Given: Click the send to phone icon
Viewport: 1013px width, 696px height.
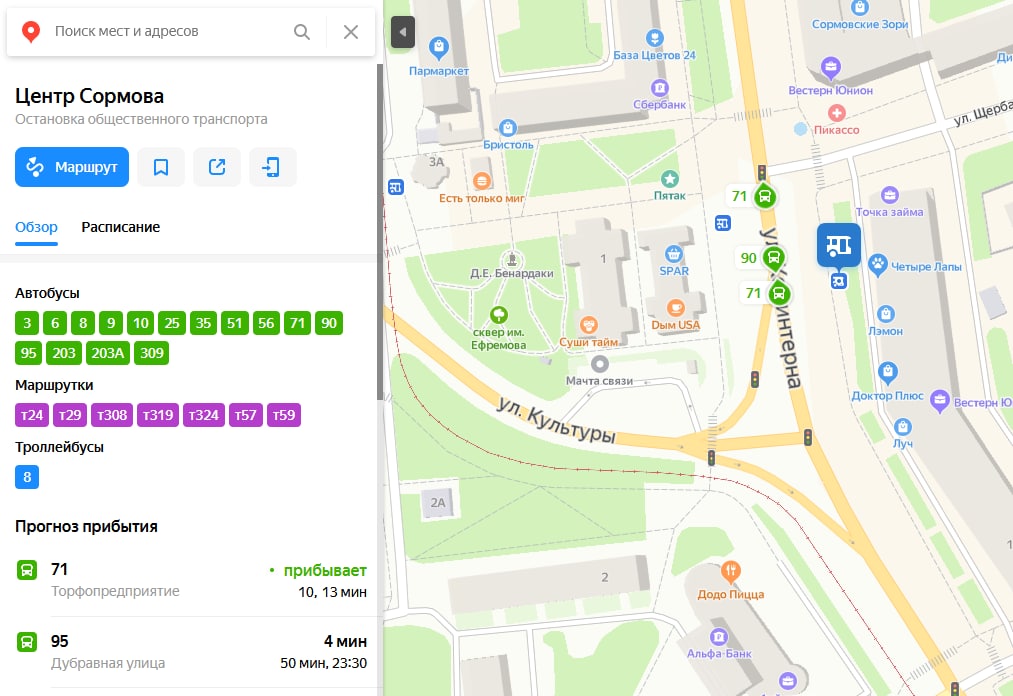Looking at the screenshot, I should click(x=273, y=167).
